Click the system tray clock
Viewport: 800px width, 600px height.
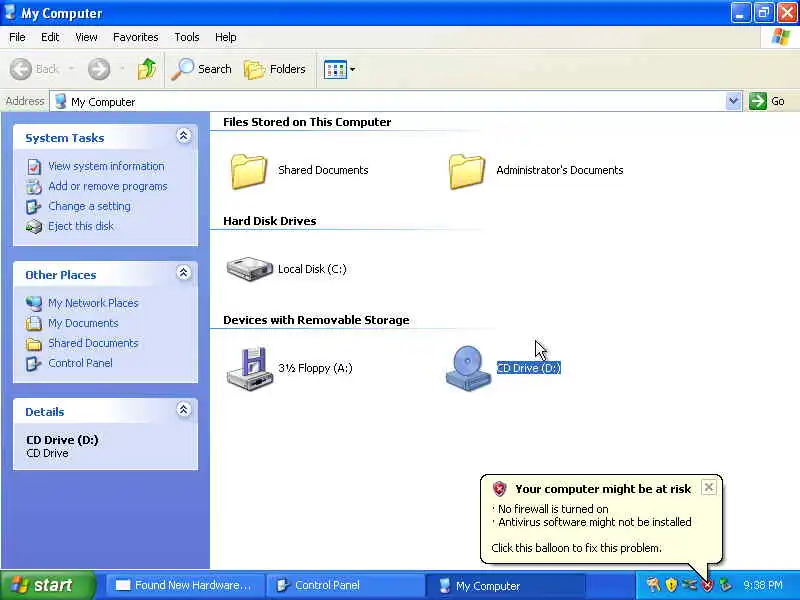[x=763, y=585]
